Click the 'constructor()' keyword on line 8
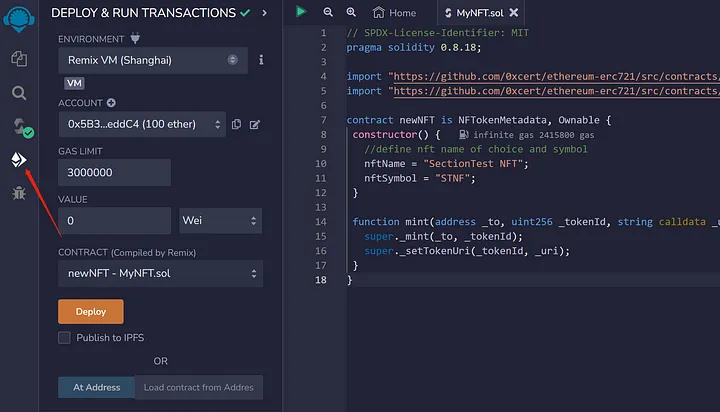This screenshot has height=412, width=720. point(390,135)
